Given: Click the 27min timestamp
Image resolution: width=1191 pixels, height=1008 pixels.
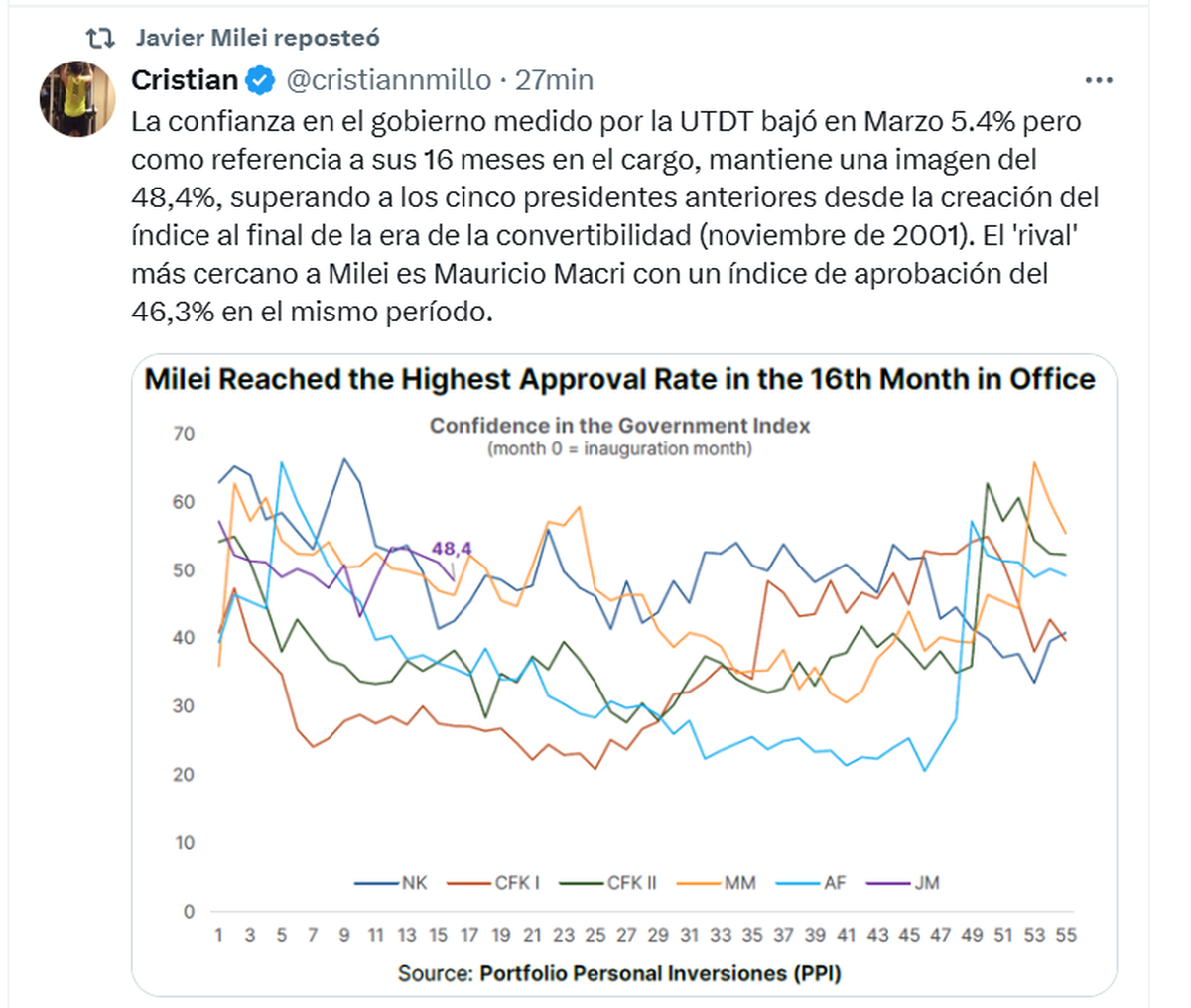Looking at the screenshot, I should 554,80.
